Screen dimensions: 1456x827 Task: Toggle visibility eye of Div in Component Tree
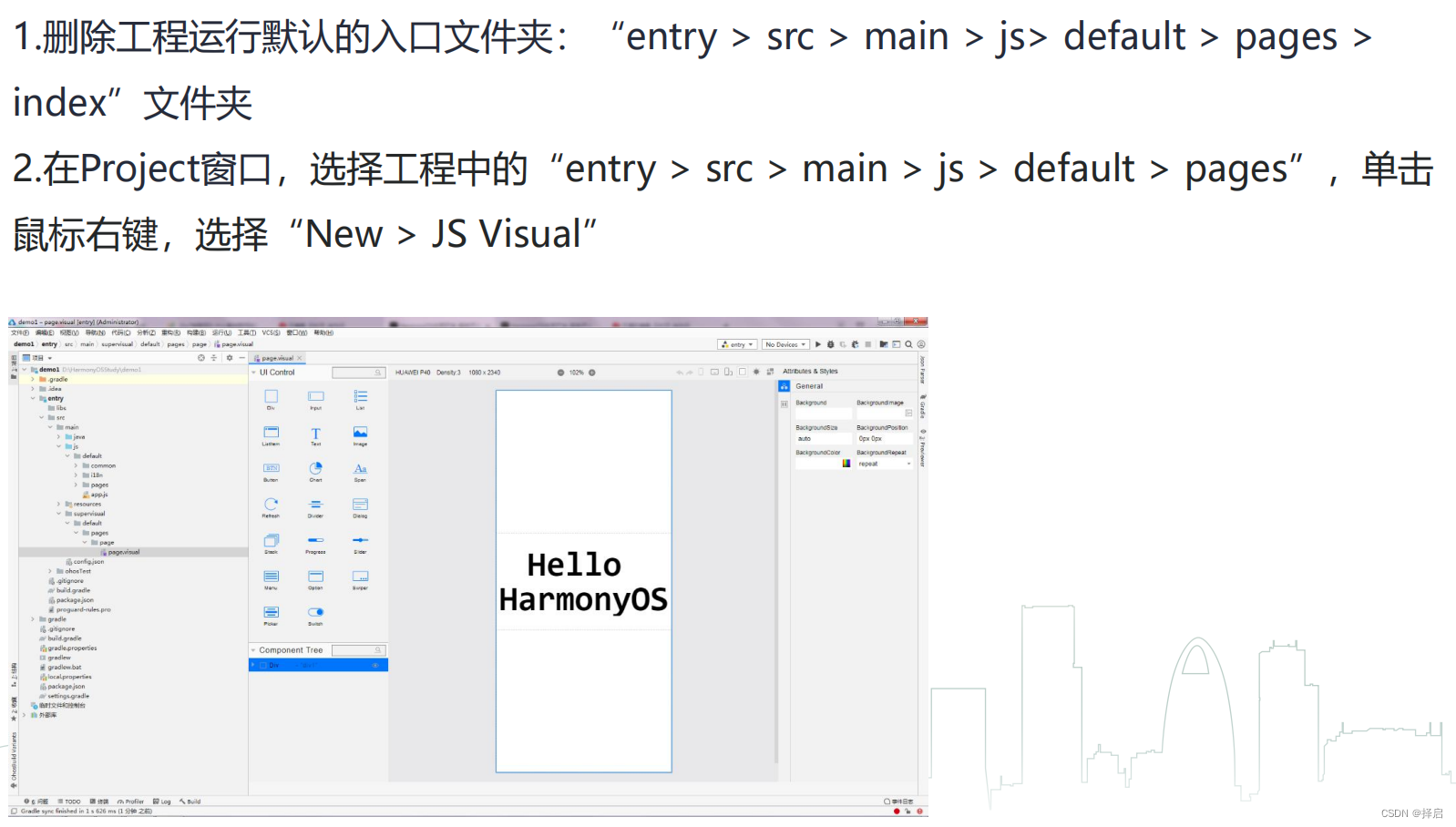click(375, 666)
